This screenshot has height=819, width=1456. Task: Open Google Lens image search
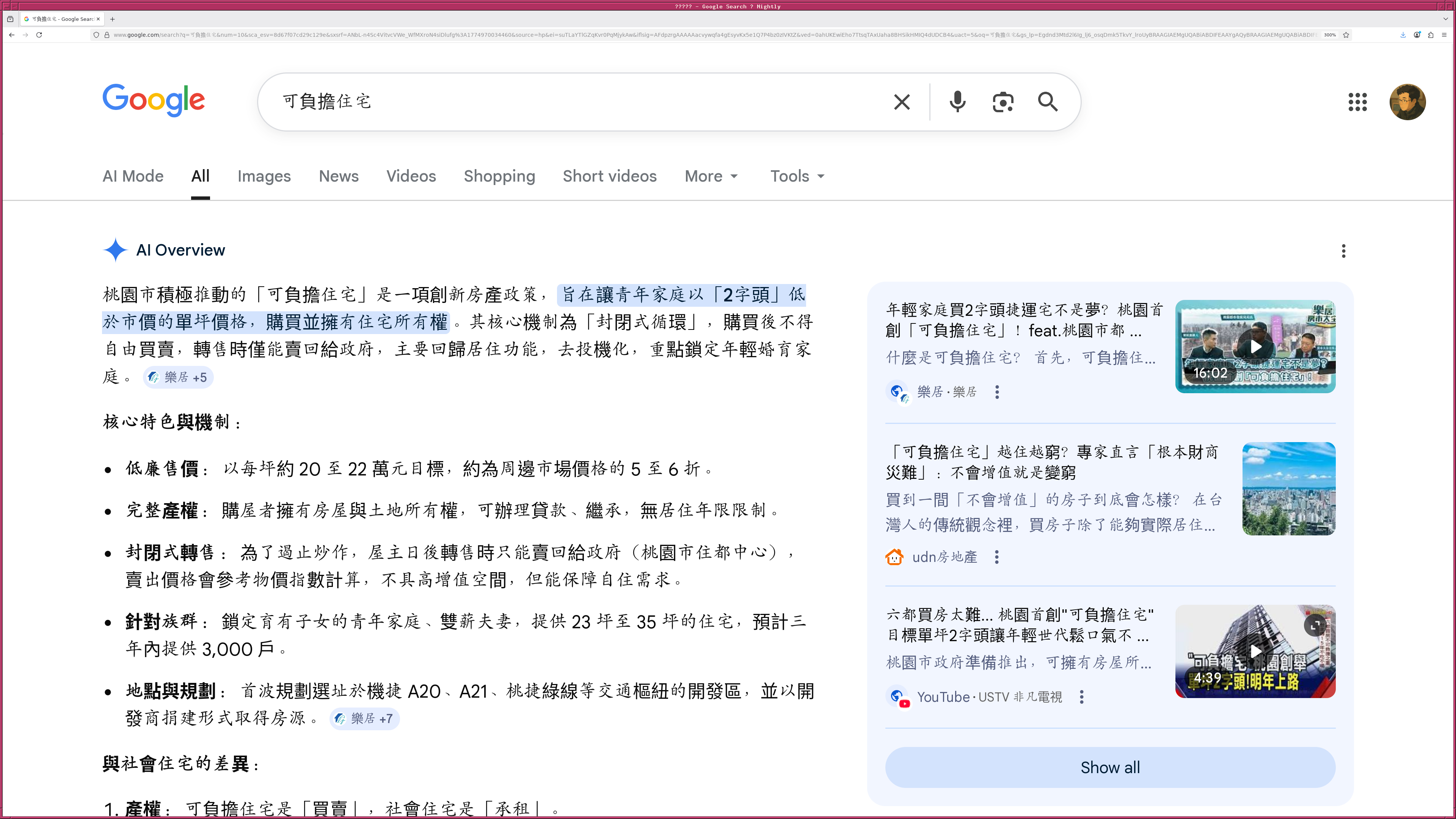pos(1003,102)
